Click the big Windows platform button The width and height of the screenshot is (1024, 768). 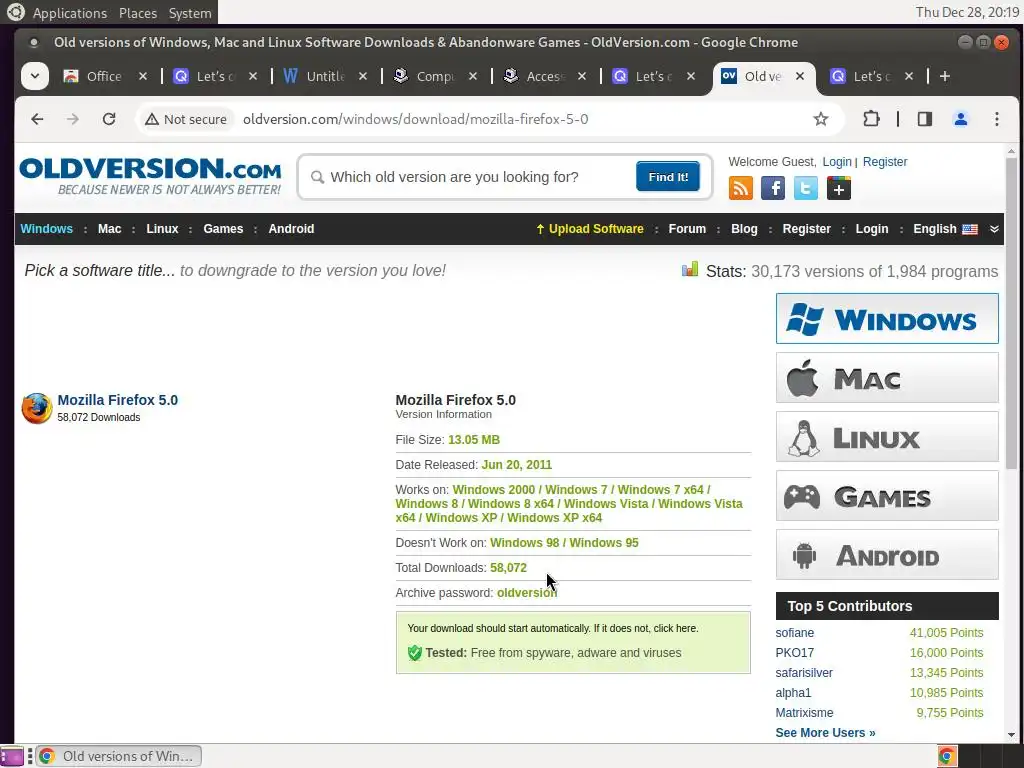887,319
